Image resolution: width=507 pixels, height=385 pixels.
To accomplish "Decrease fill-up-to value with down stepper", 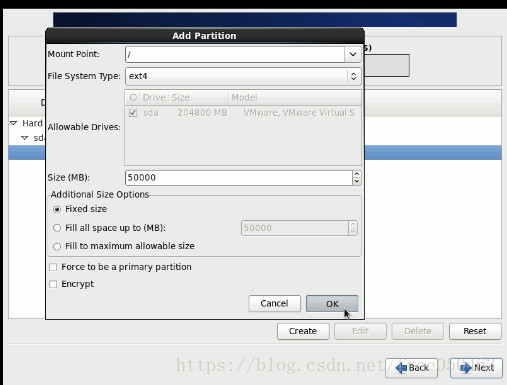I will point(353,232).
